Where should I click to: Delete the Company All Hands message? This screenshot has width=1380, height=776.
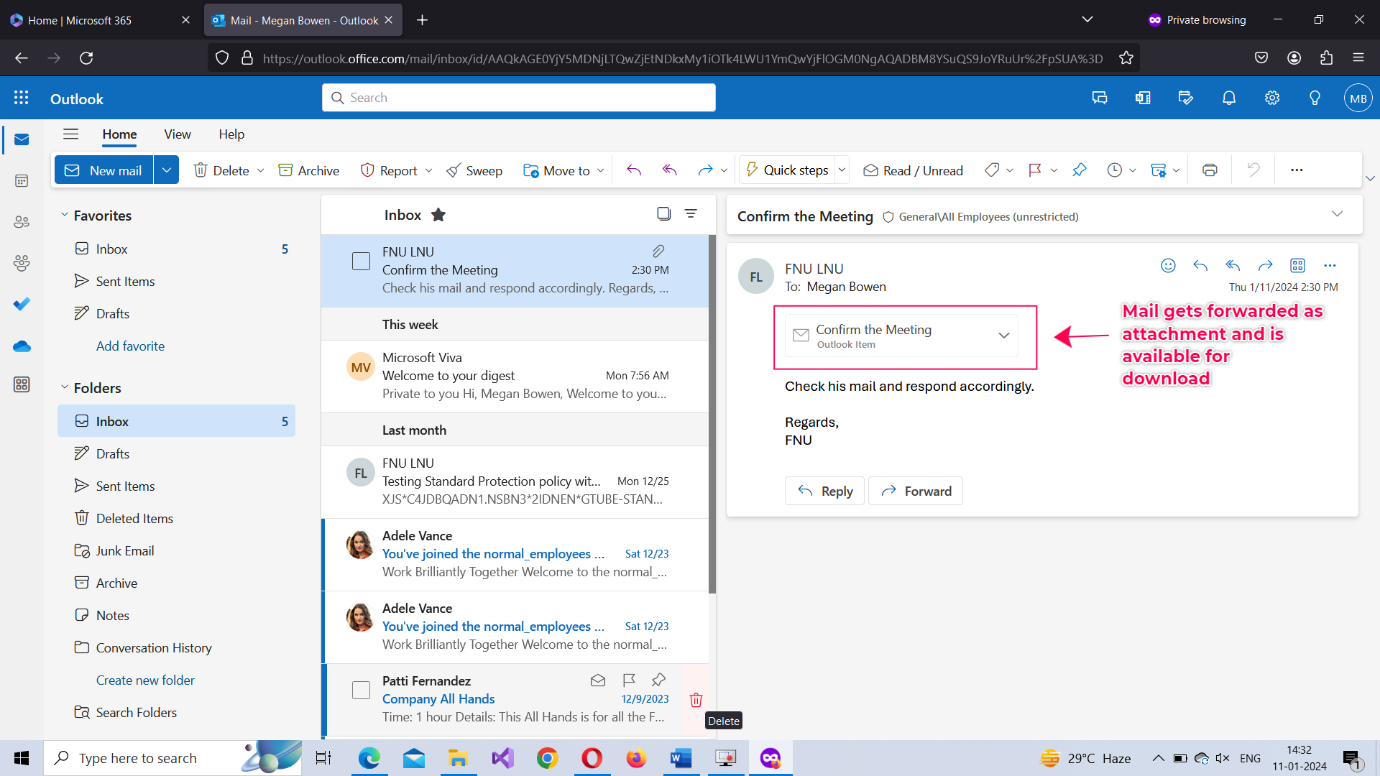(696, 700)
